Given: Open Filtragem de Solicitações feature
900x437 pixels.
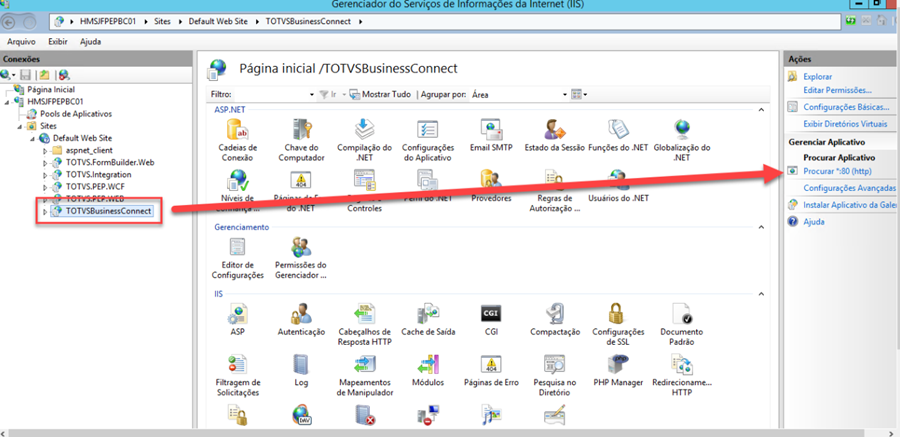Looking at the screenshot, I should [x=238, y=375].
